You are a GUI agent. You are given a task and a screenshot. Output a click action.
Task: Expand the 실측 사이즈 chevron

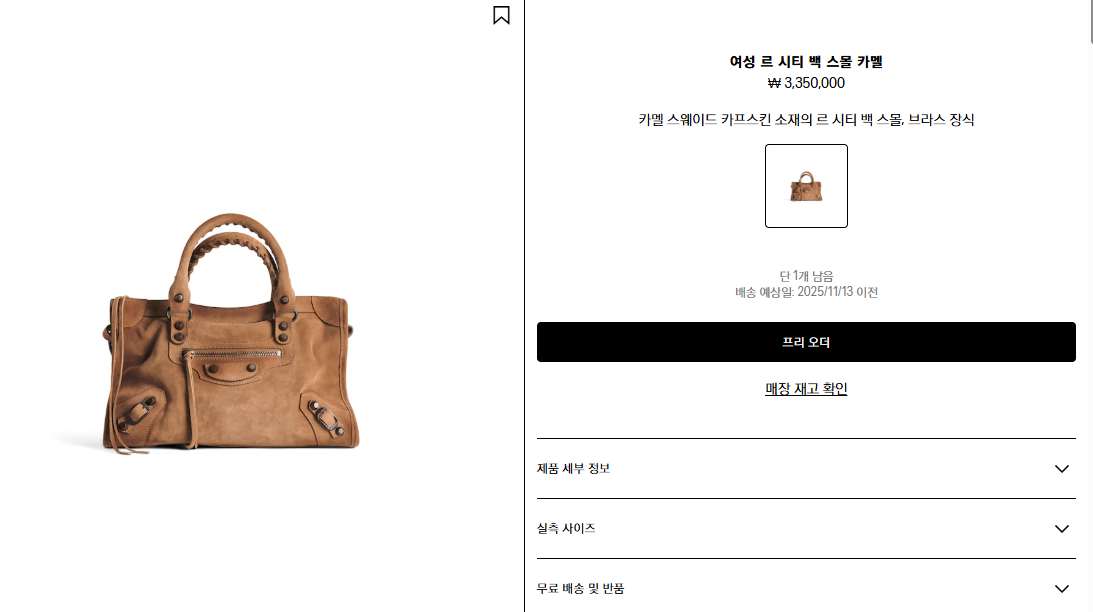click(1061, 528)
